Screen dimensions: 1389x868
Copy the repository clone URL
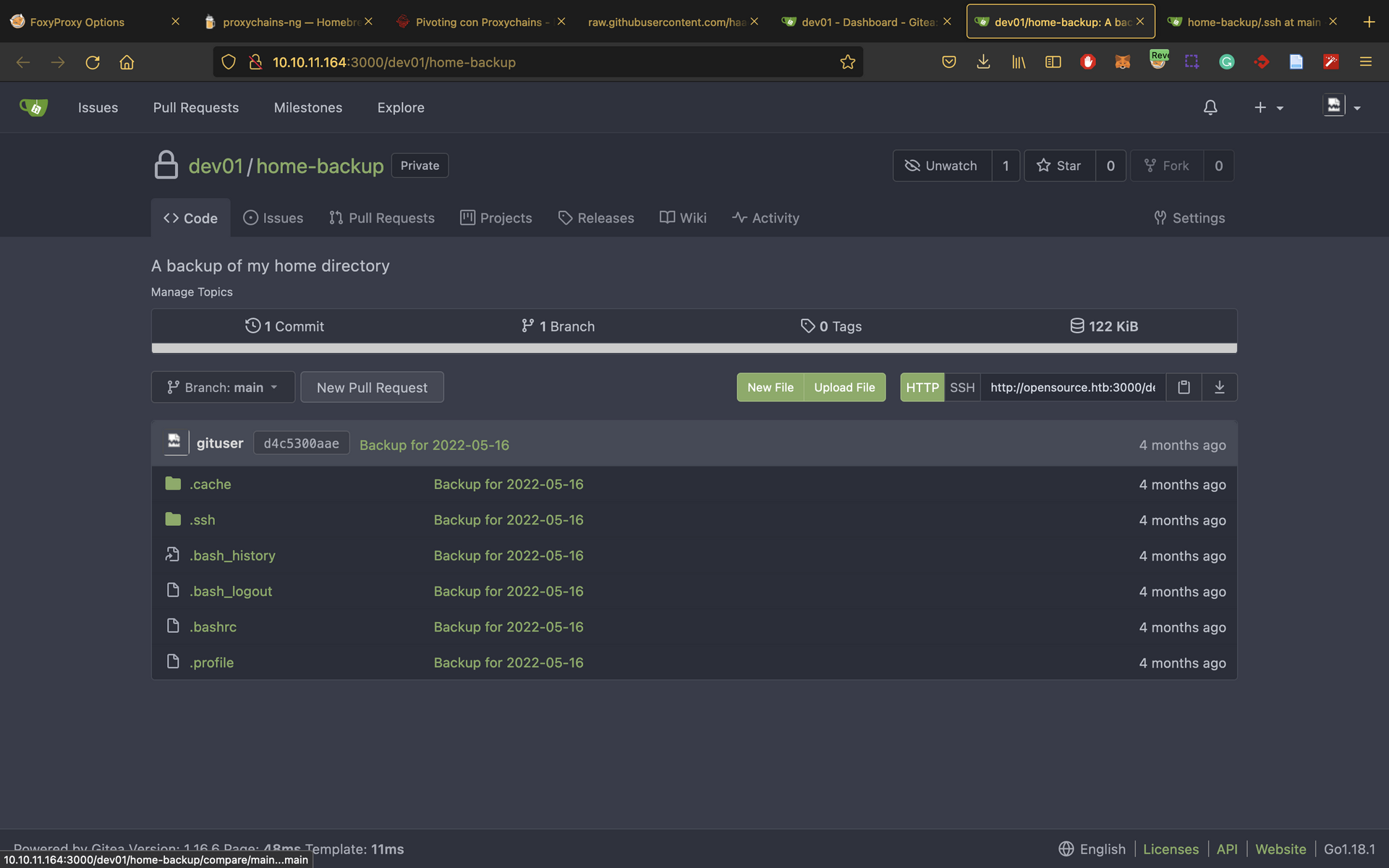1184,387
